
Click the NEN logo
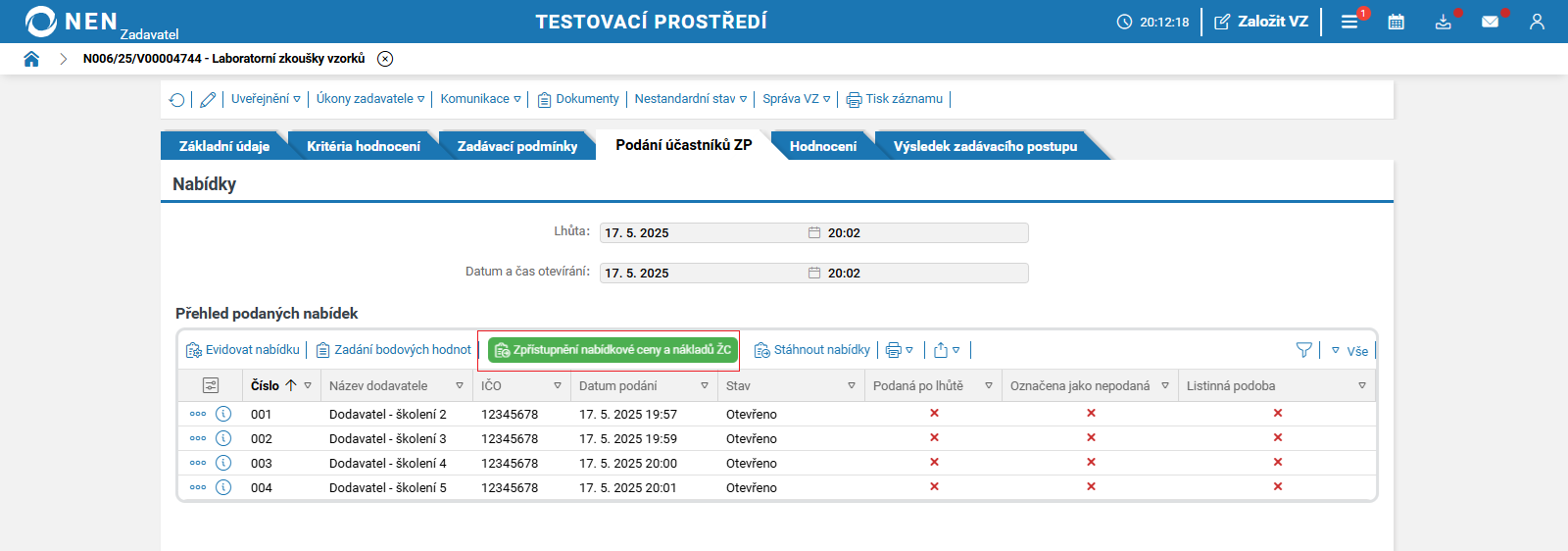point(72,22)
